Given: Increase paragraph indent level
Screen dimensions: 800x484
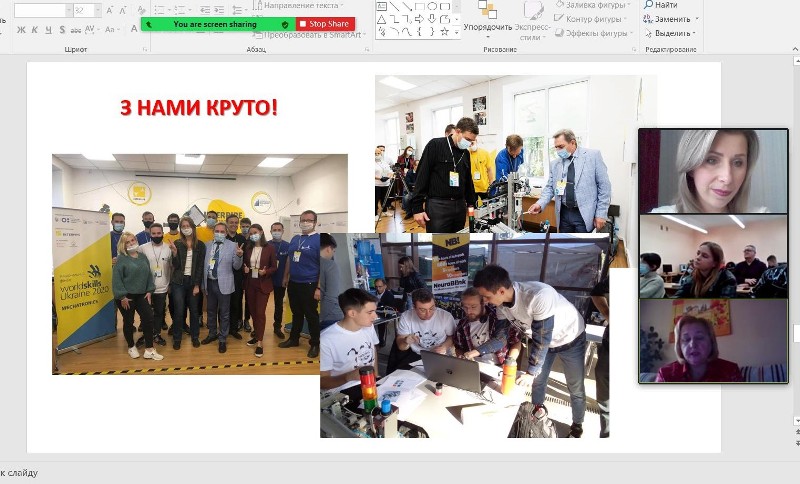Looking at the screenshot, I should tap(219, 10).
